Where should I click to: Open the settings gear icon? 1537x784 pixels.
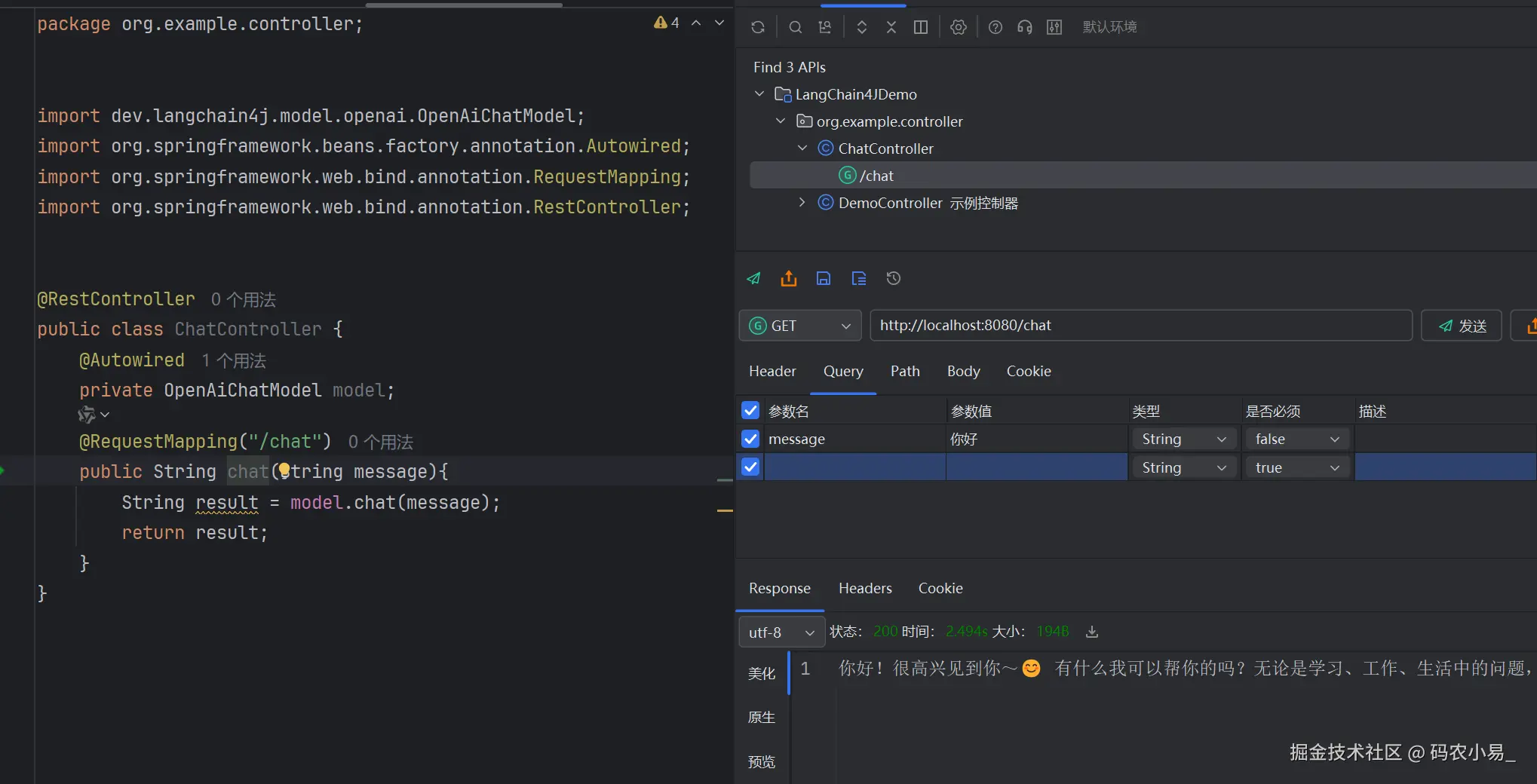click(958, 27)
